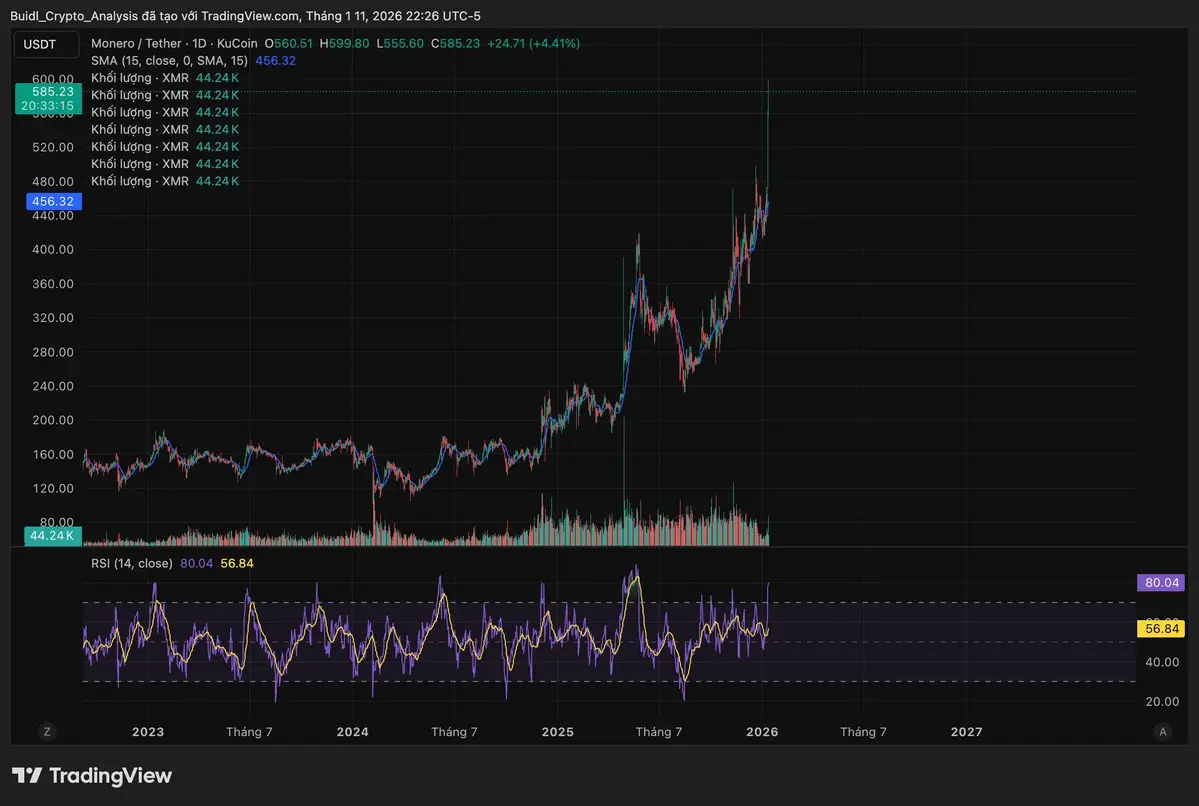Select the SMA (15, close) indicator legend
Viewport: 1199px width, 806px height.
pos(170,61)
